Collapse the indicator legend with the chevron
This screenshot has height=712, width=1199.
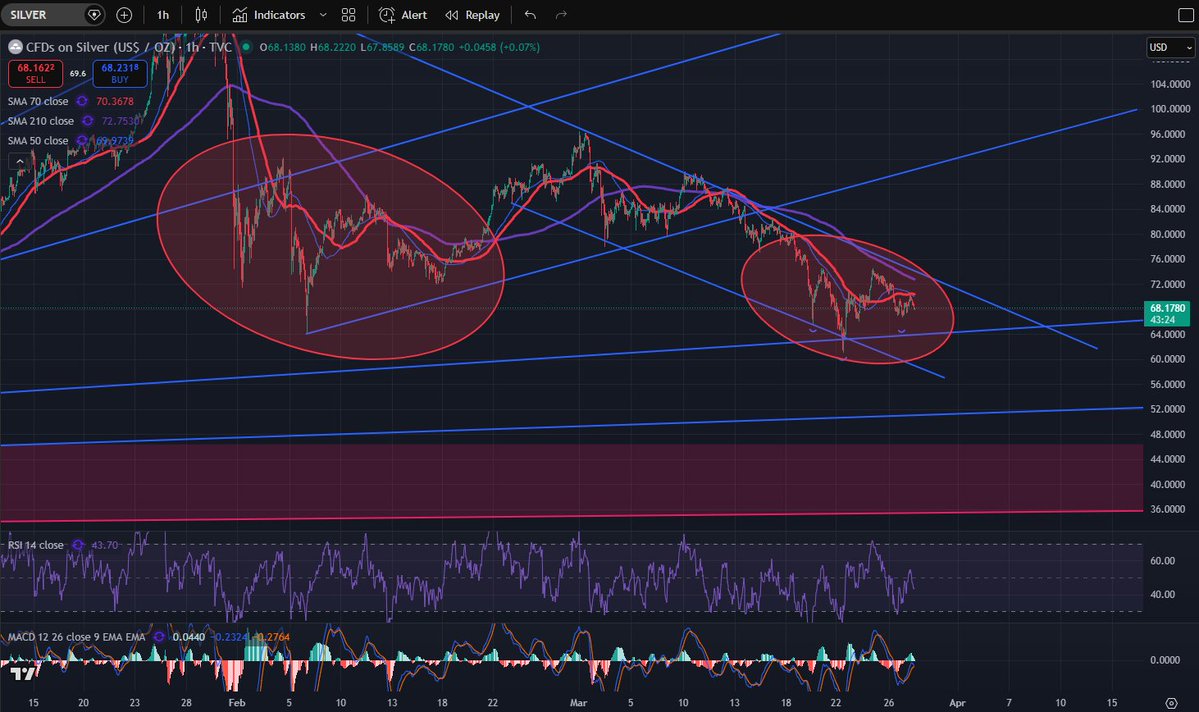click(x=20, y=161)
